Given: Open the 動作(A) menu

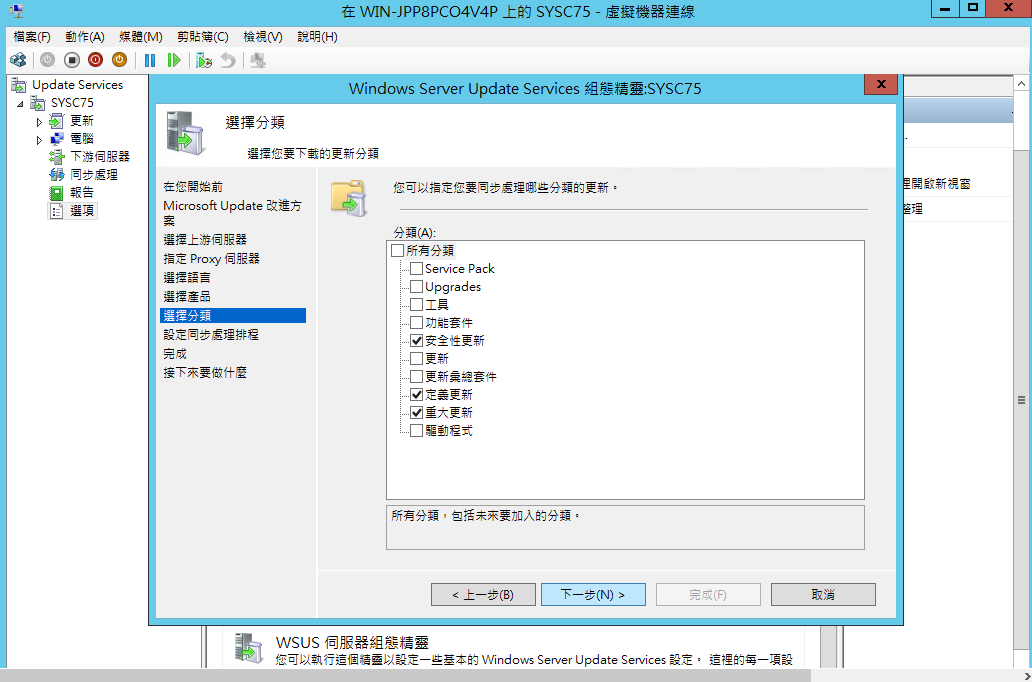Looking at the screenshot, I should (x=85, y=37).
